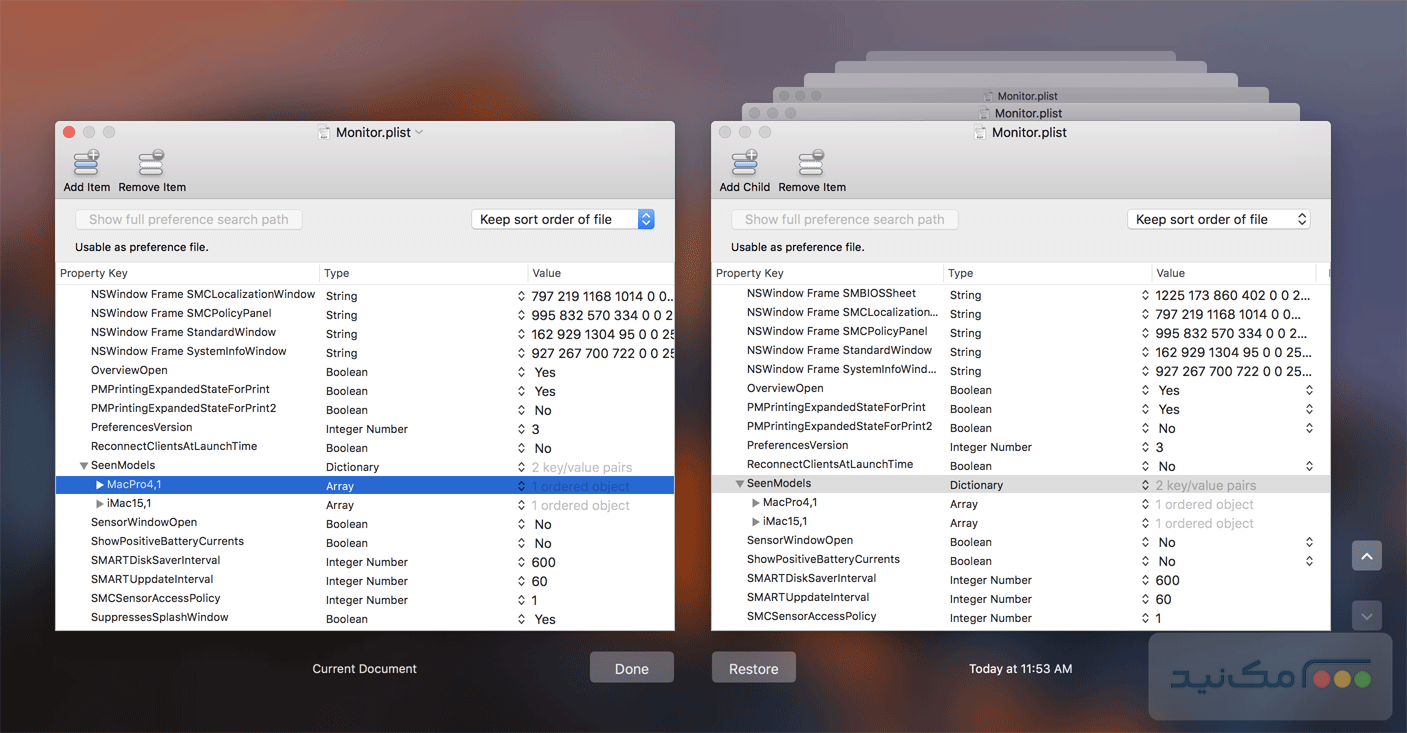Click the down scroll arrow on right edge
The image size is (1407, 733).
pyautogui.click(x=1367, y=616)
